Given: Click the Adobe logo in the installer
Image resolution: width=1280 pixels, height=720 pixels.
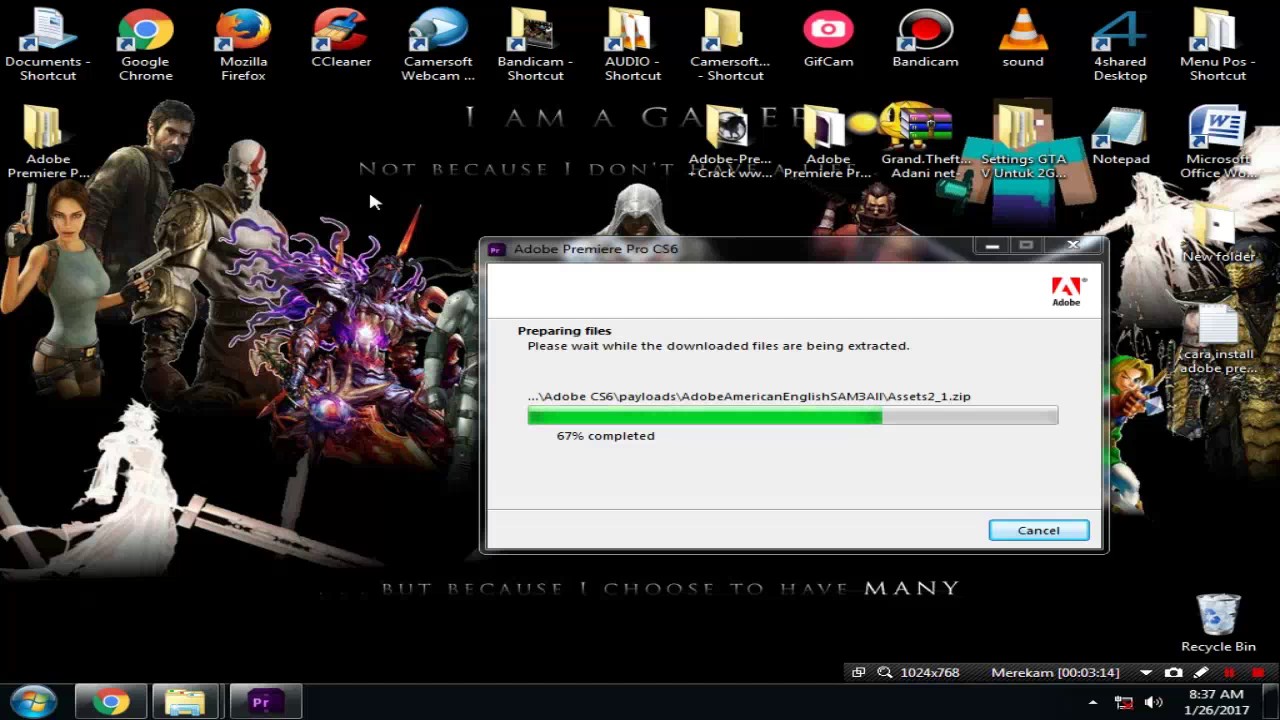Looking at the screenshot, I should tap(1066, 291).
